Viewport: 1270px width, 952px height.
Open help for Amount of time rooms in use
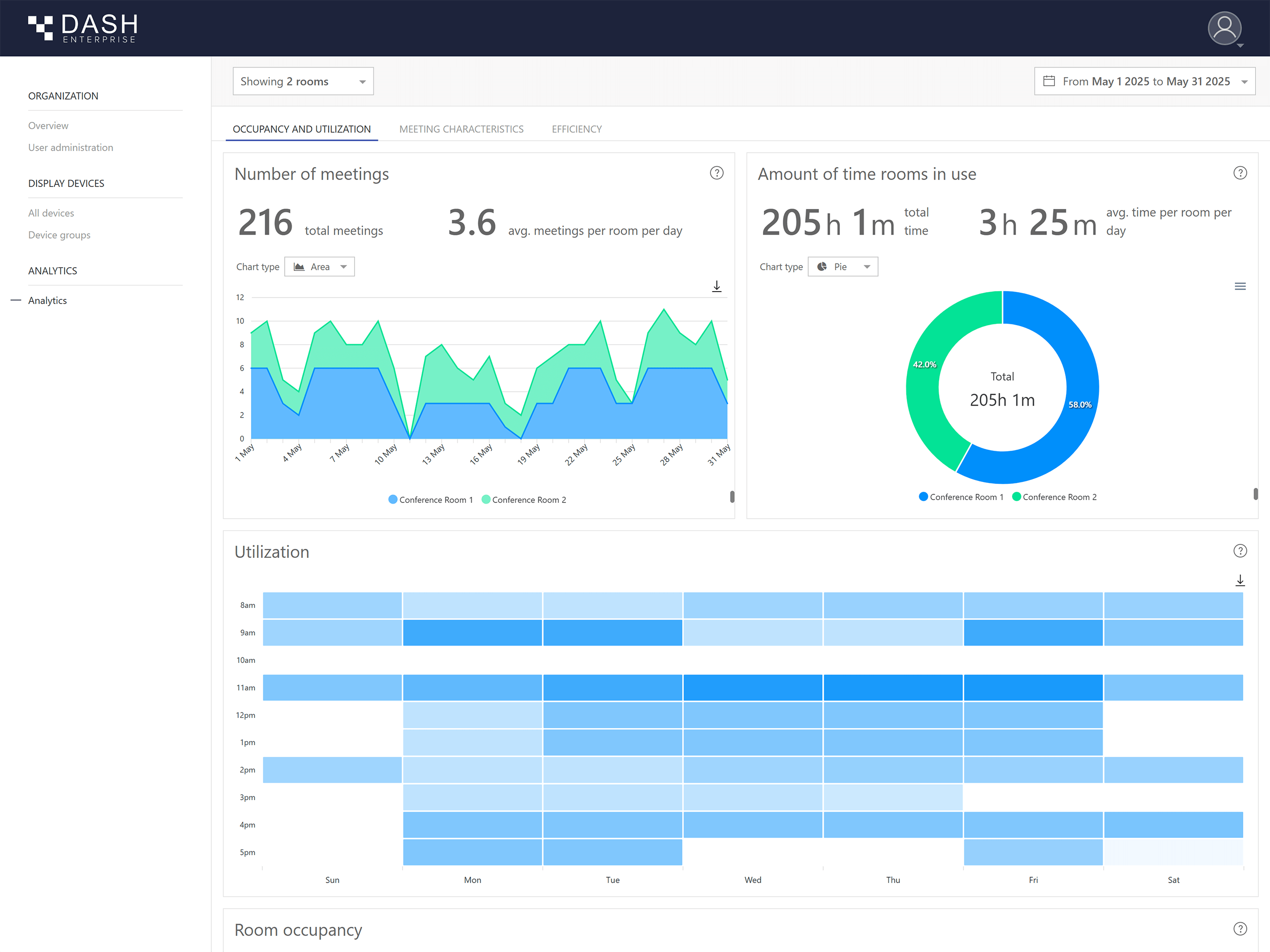point(1240,173)
